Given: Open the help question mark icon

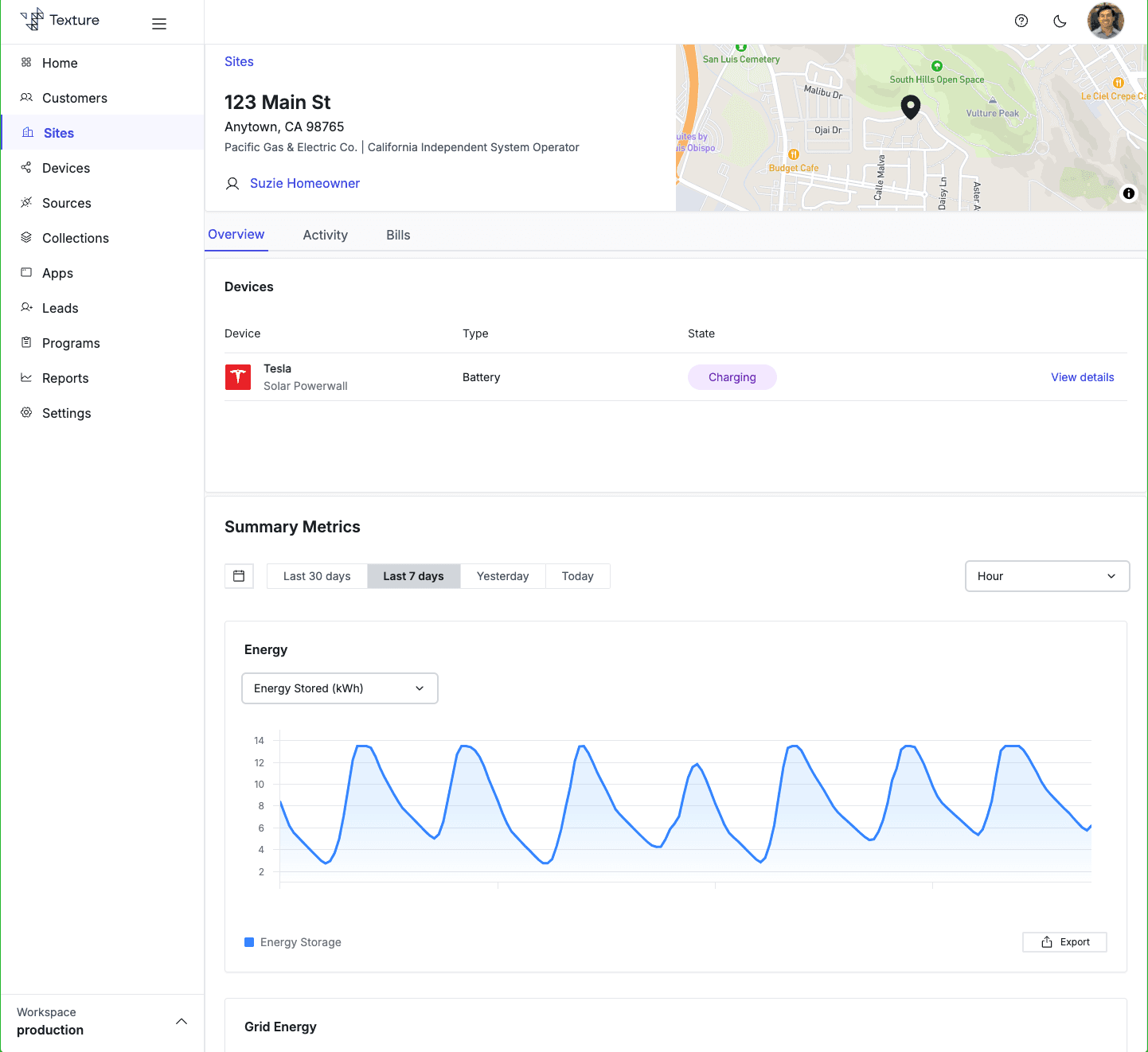Looking at the screenshot, I should pos(1021,21).
